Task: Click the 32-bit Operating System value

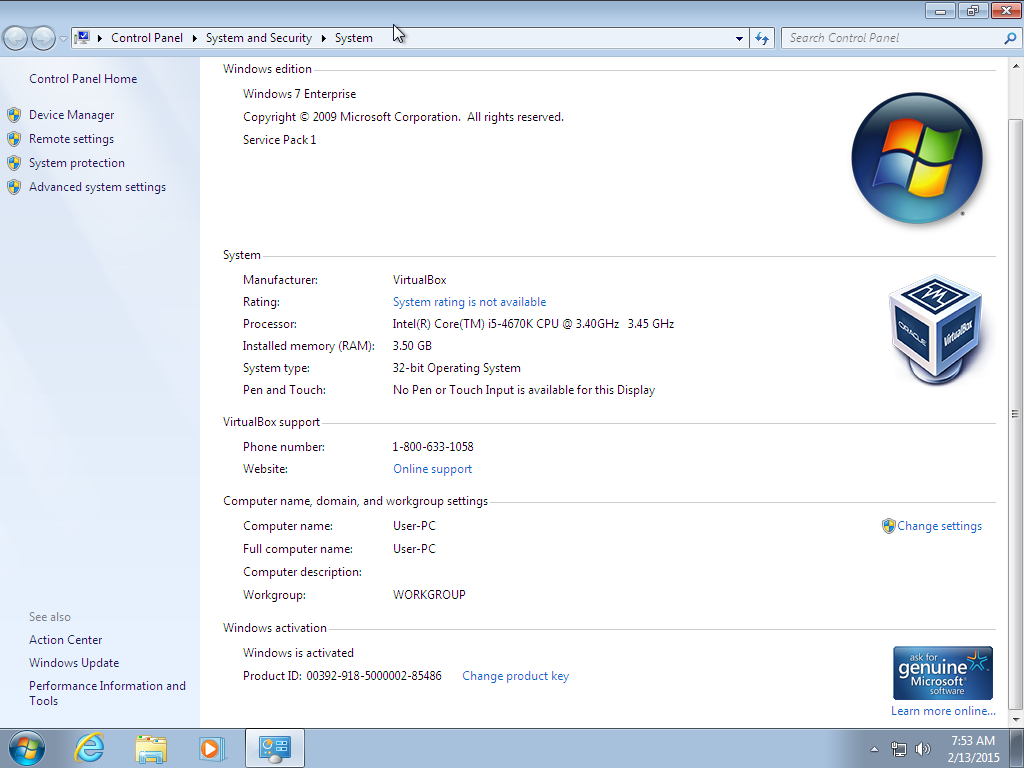Action: pyautogui.click(x=456, y=368)
